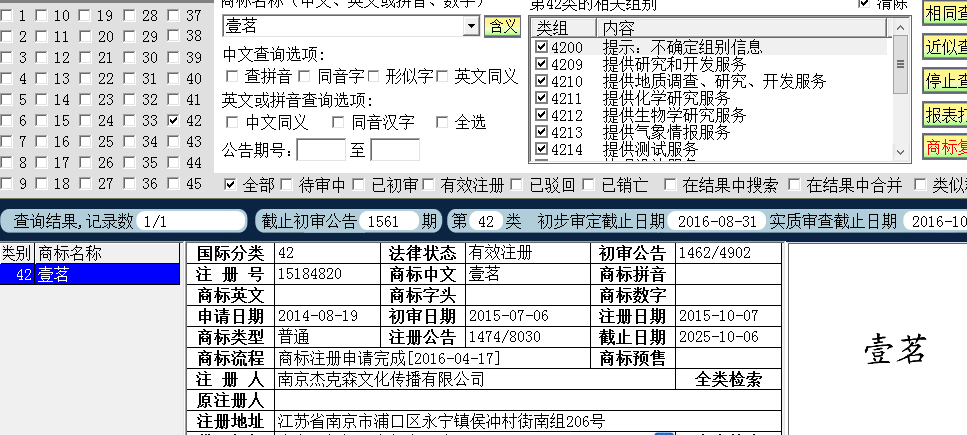Click the registration address text
Image resolution: width=967 pixels, height=435 pixels.
tap(441, 421)
